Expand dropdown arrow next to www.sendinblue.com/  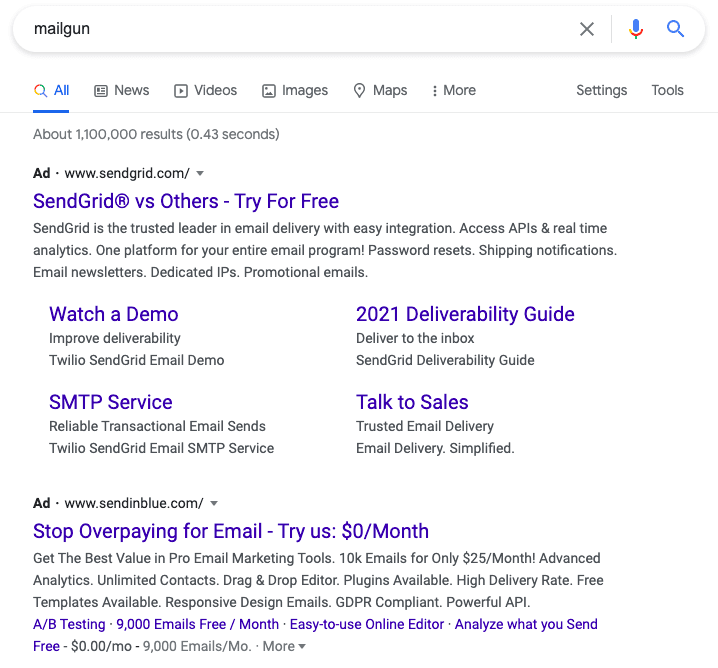[x=214, y=504]
